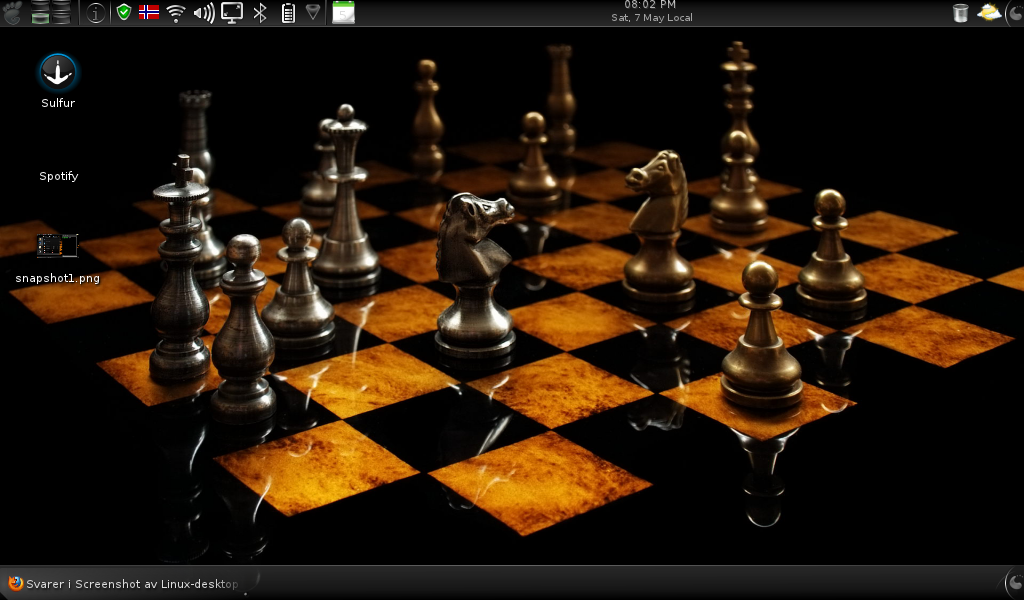Switch workspaces using the desktop pager
This screenshot has width=1024, height=600.
(51, 12)
